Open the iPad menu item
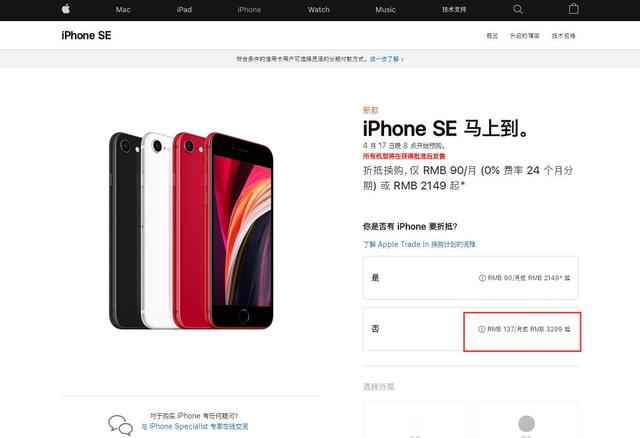The image size is (640, 438). [184, 9]
